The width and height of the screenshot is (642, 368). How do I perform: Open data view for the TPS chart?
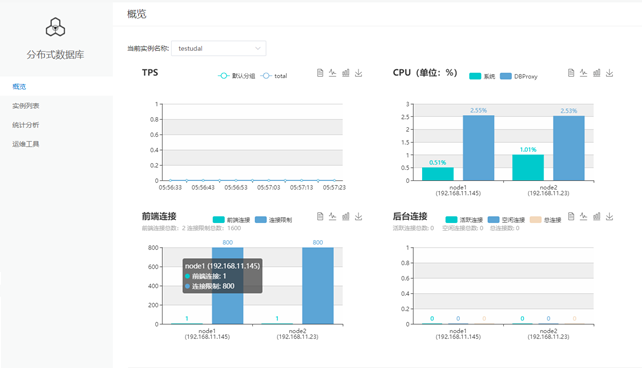(x=320, y=73)
